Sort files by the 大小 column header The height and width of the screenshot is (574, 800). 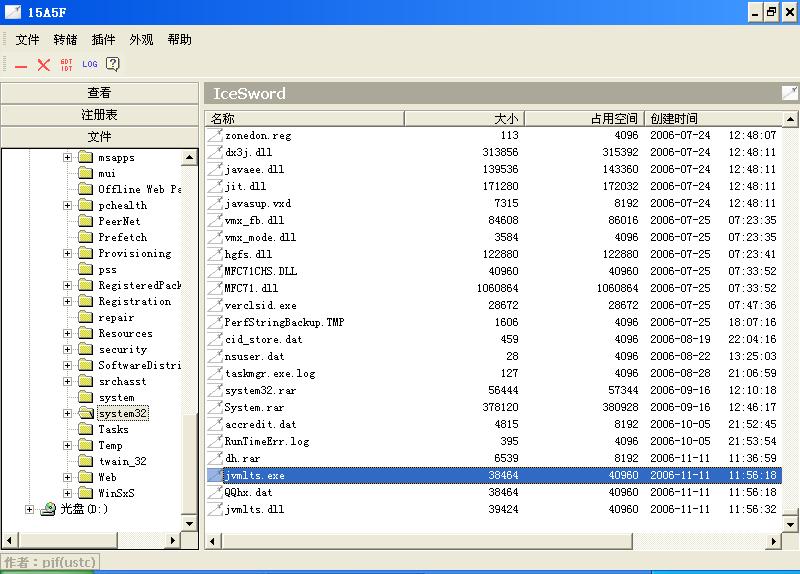463,118
